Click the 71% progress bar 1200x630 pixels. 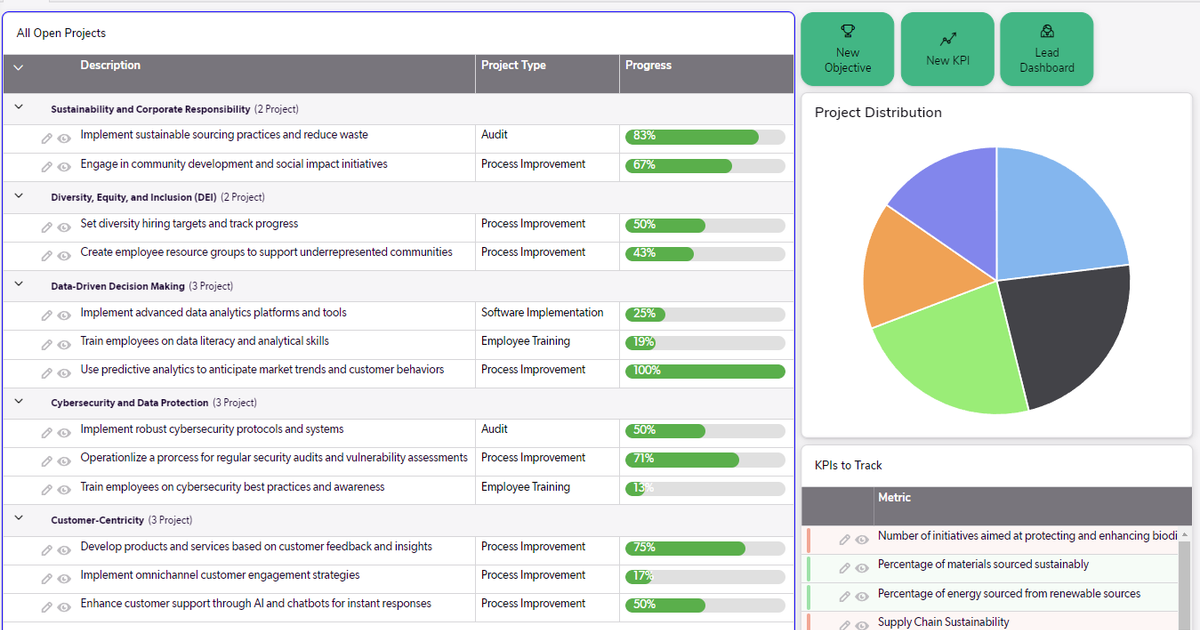tap(705, 459)
